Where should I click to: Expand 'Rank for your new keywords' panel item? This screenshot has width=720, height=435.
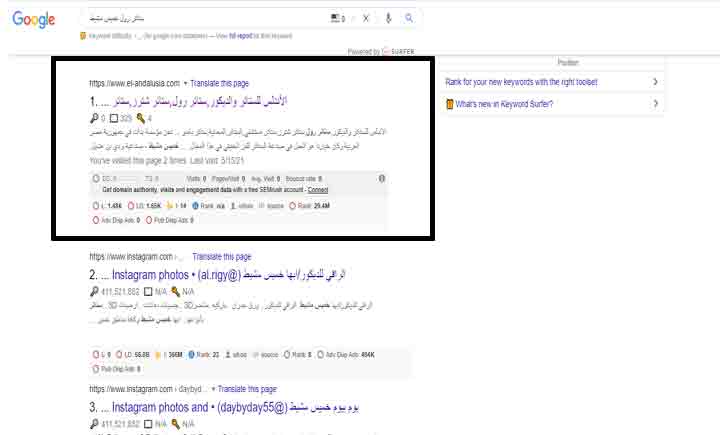coord(655,81)
